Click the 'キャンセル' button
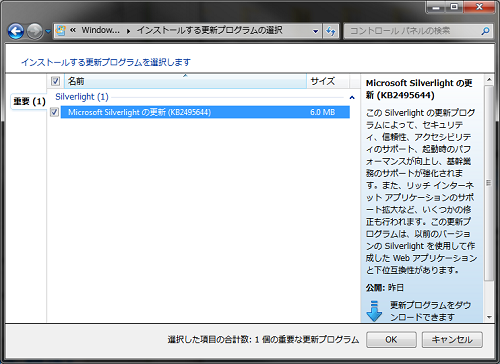The image size is (500, 364). 452,340
